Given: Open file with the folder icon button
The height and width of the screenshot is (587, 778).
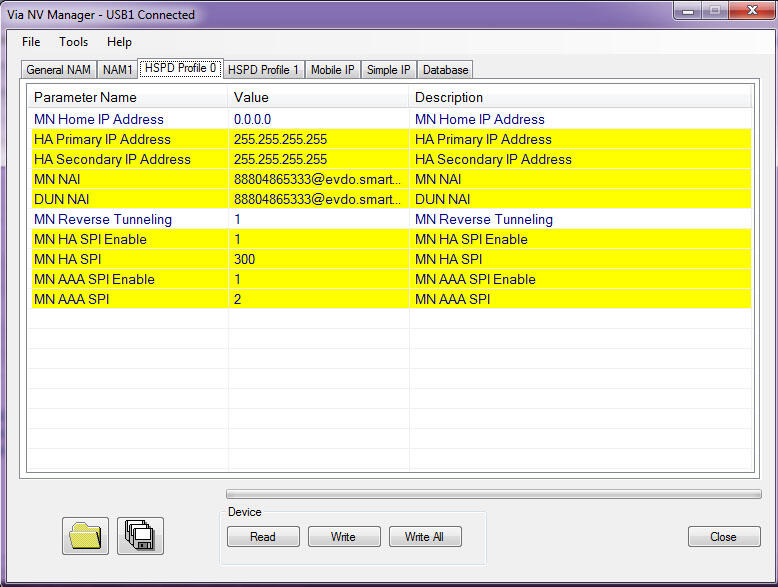Looking at the screenshot, I should pyautogui.click(x=85, y=536).
